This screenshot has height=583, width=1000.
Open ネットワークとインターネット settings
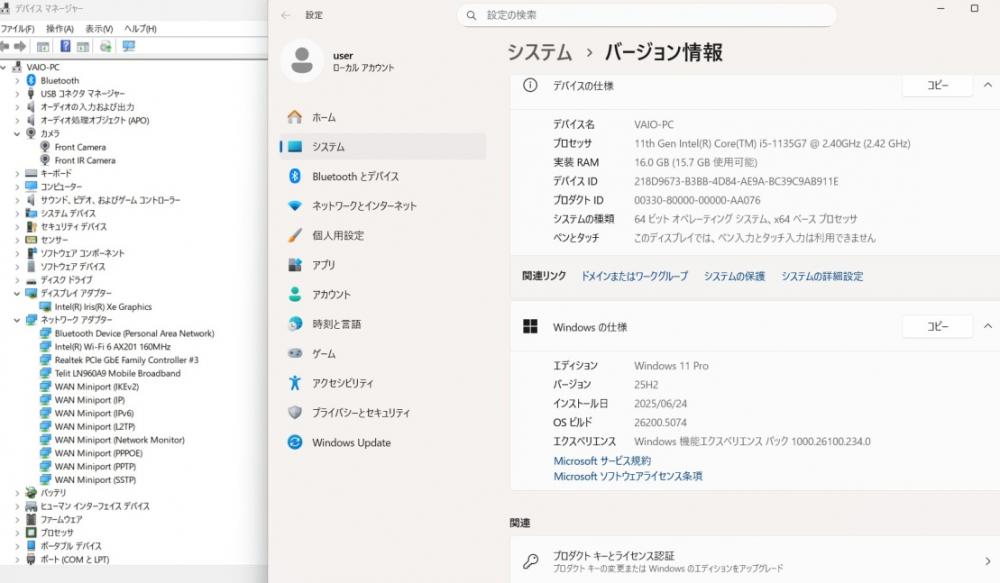pos(383,206)
